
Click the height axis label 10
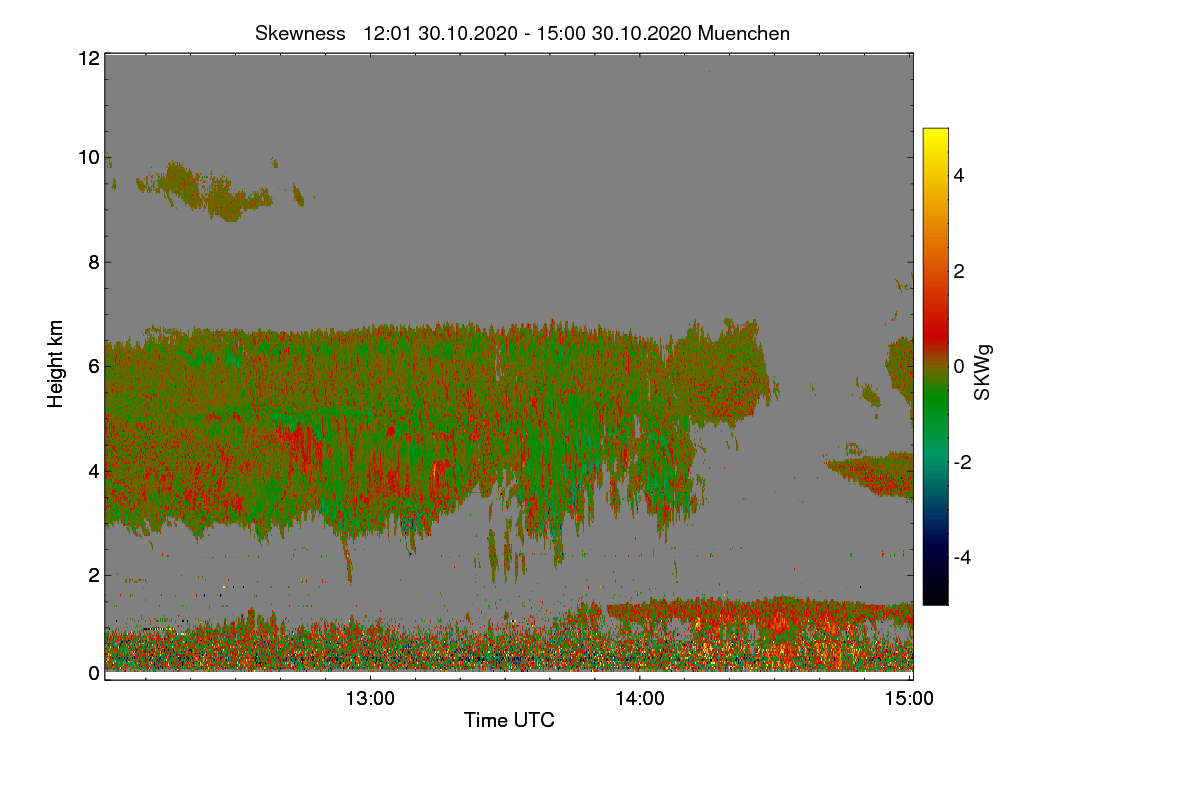coord(88,157)
